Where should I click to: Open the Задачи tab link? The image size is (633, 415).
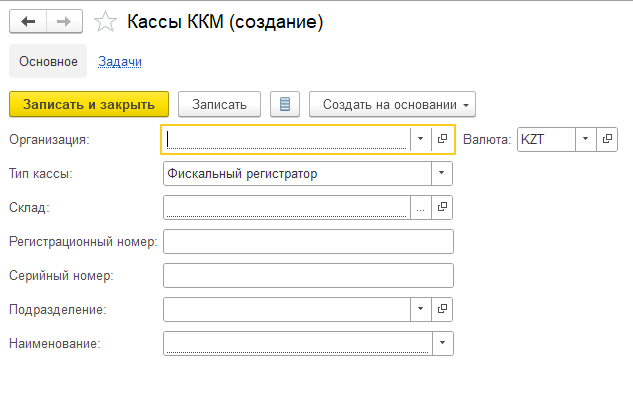119,61
